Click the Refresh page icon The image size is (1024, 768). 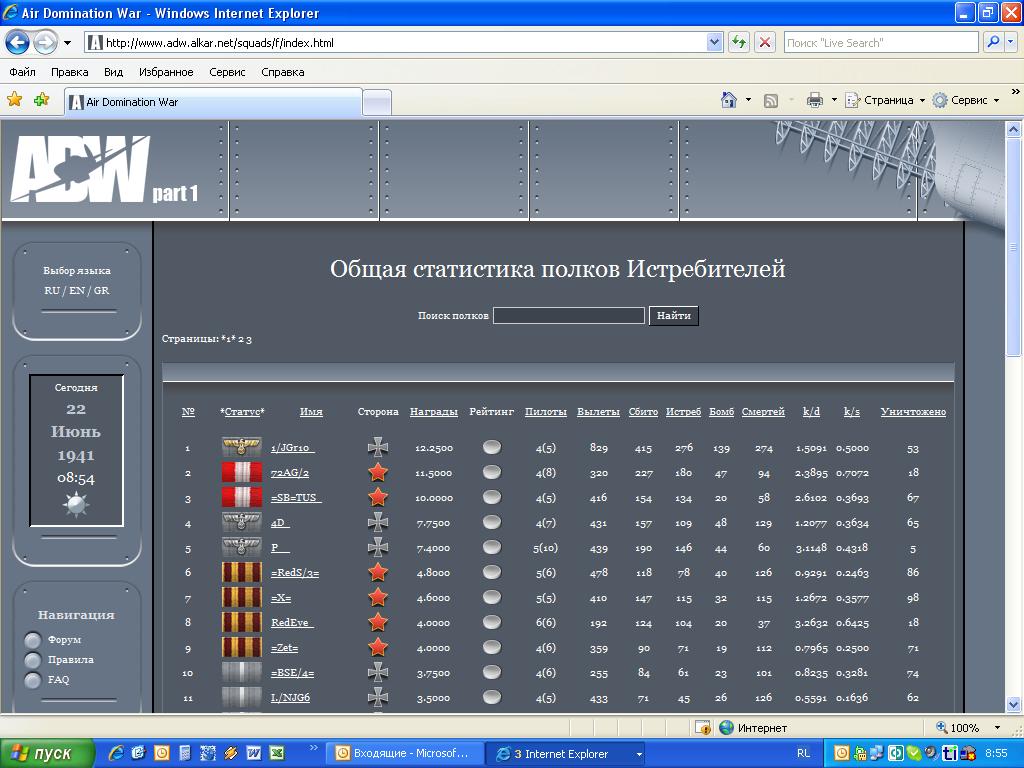739,43
